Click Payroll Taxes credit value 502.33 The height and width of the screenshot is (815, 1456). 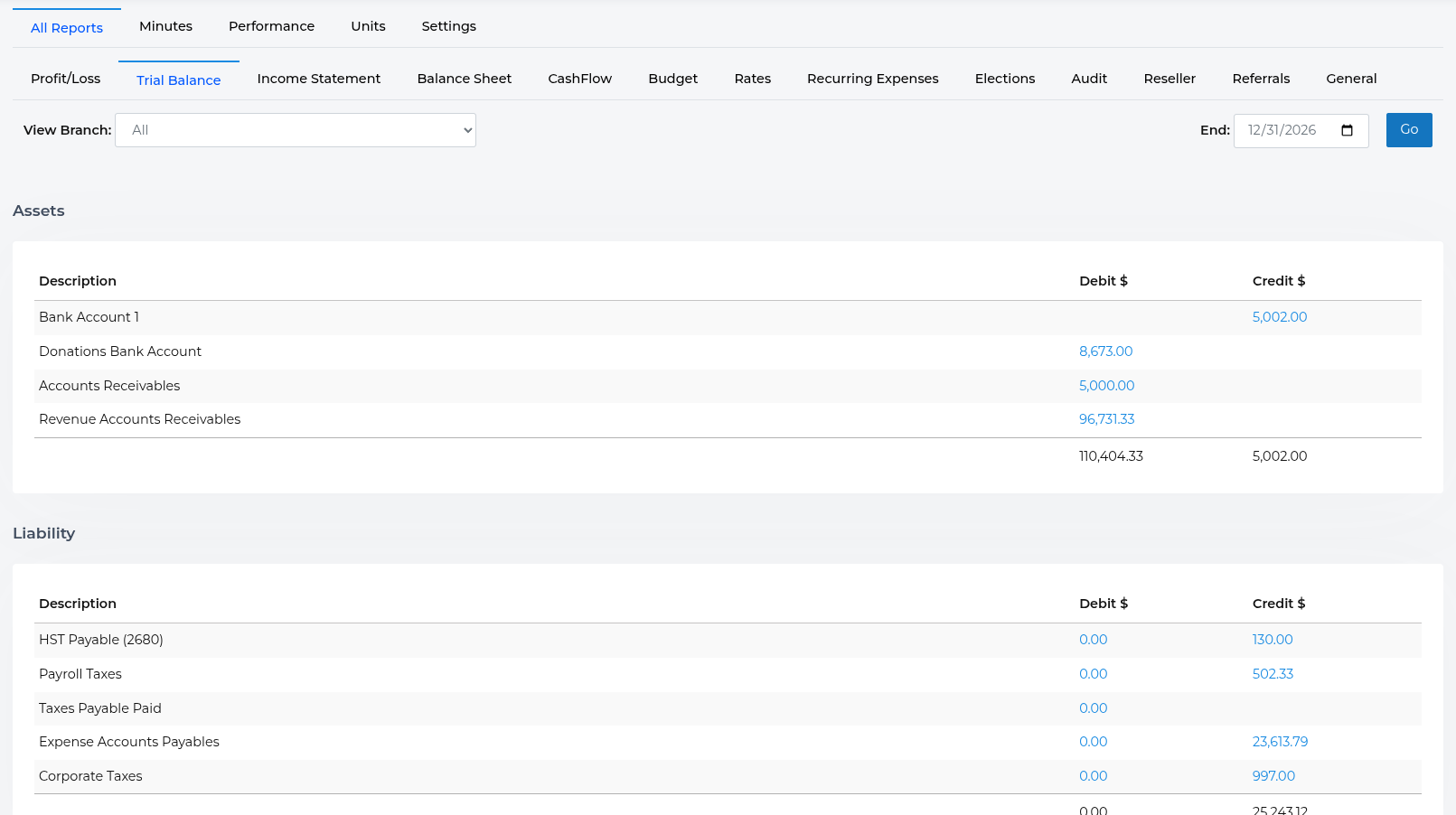(1273, 674)
